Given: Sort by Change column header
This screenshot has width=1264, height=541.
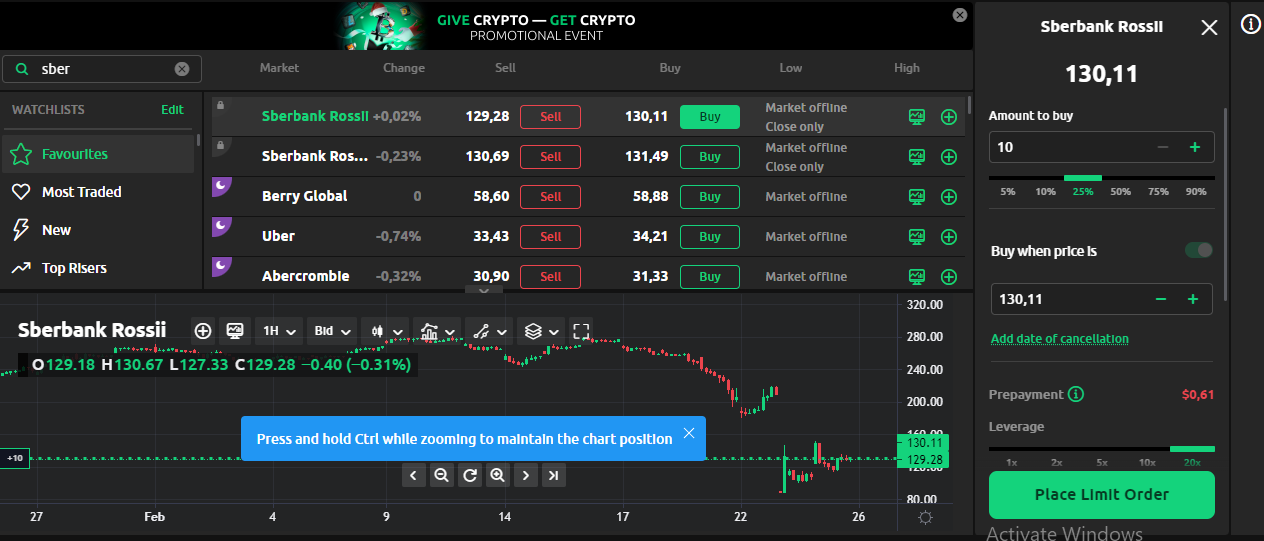Looking at the screenshot, I should tap(404, 68).
